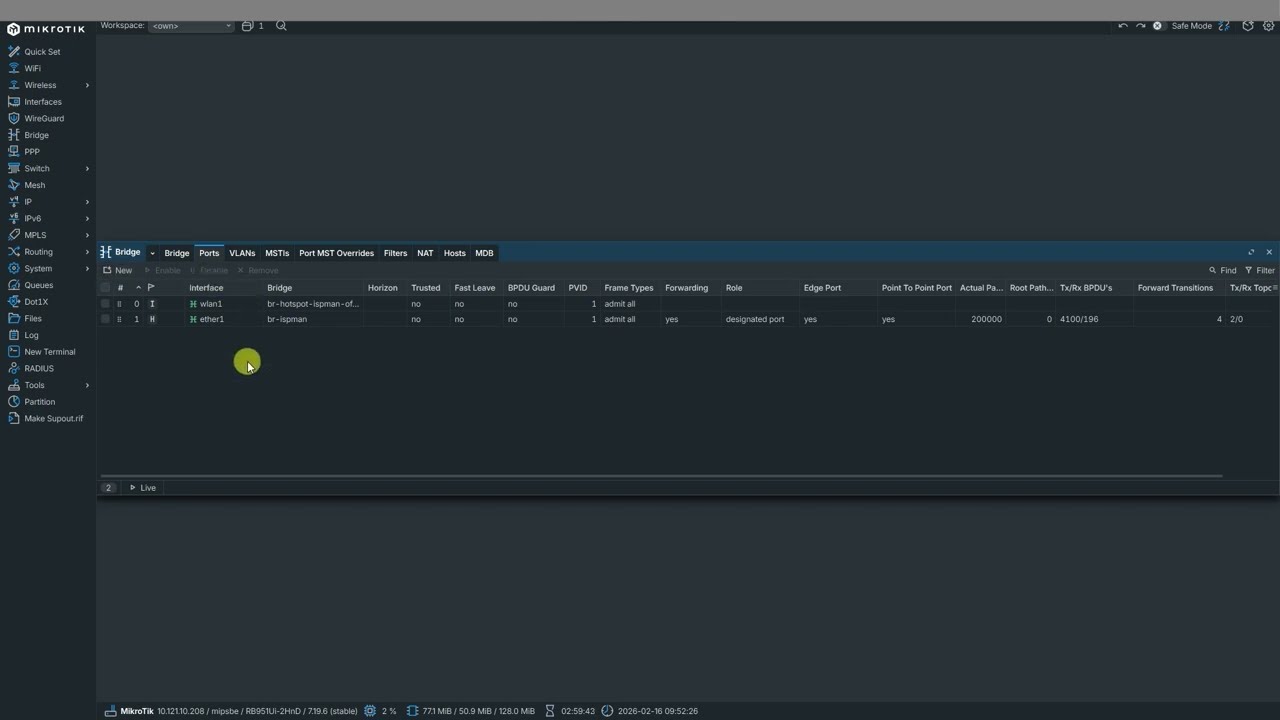Switch to the NAT tab
The image size is (1280, 720).
click(x=425, y=253)
